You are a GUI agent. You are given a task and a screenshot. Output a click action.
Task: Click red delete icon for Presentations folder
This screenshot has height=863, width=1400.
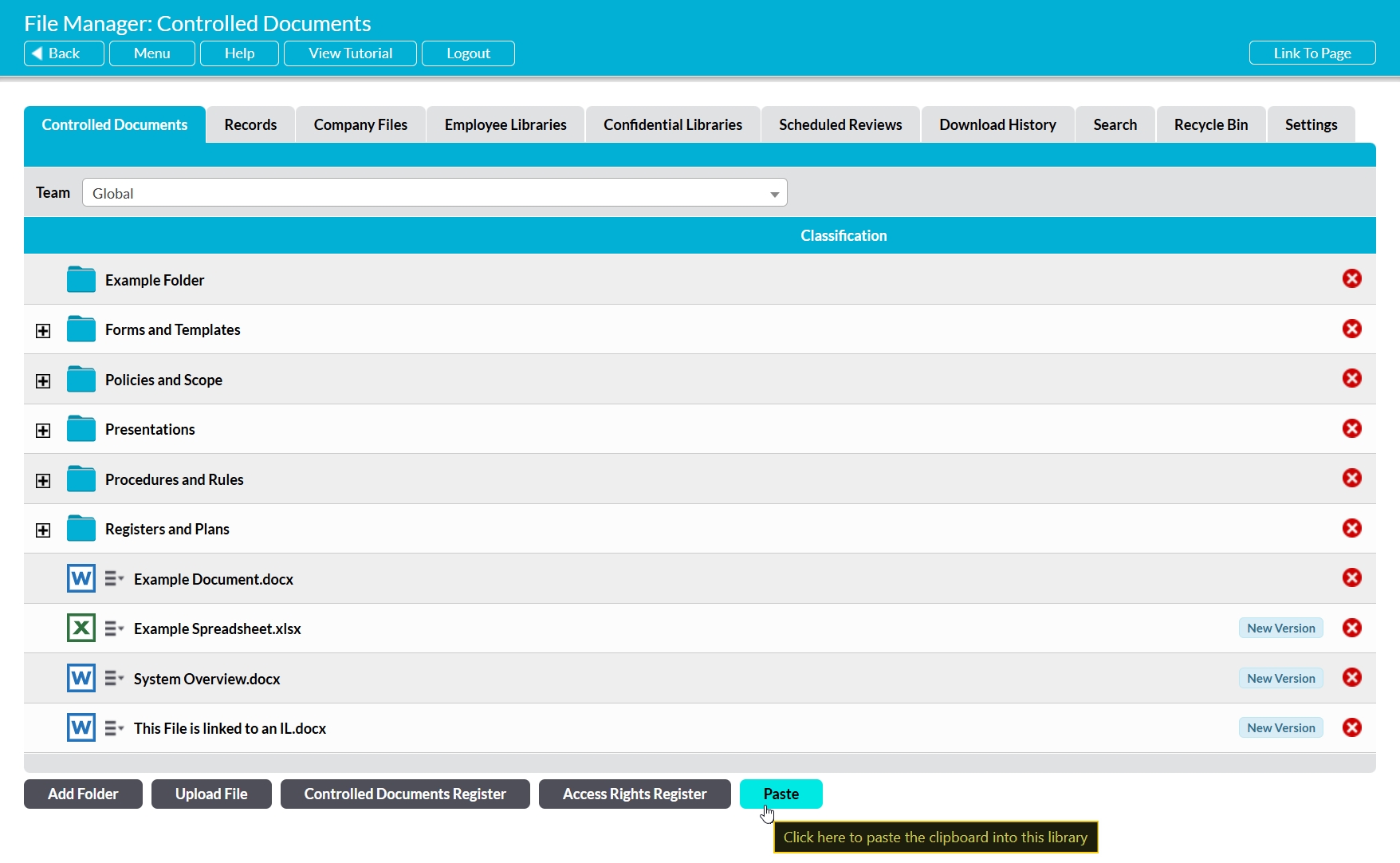tap(1351, 428)
